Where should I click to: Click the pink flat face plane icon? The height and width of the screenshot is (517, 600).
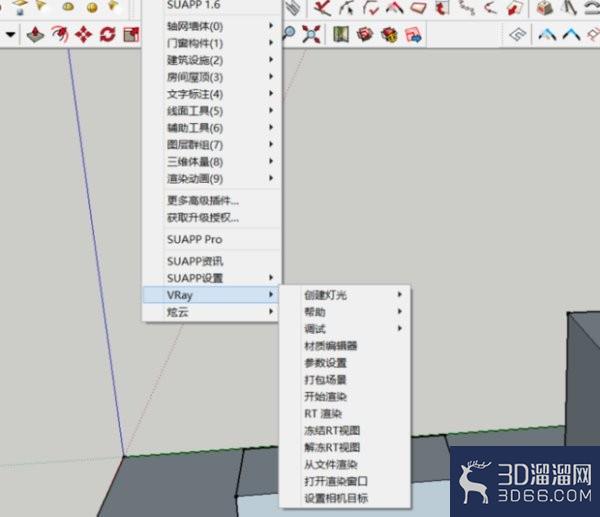click(x=418, y=8)
